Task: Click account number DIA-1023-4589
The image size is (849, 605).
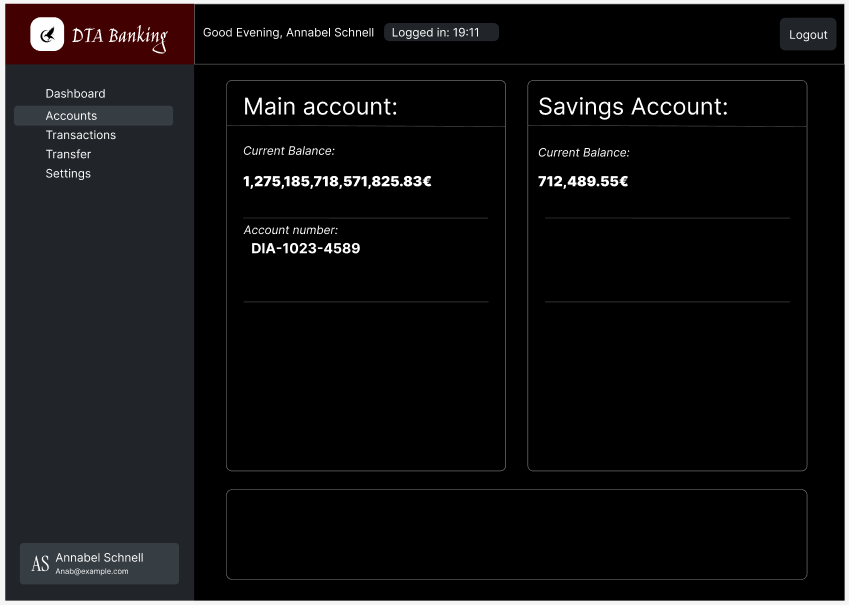Action: tap(305, 249)
